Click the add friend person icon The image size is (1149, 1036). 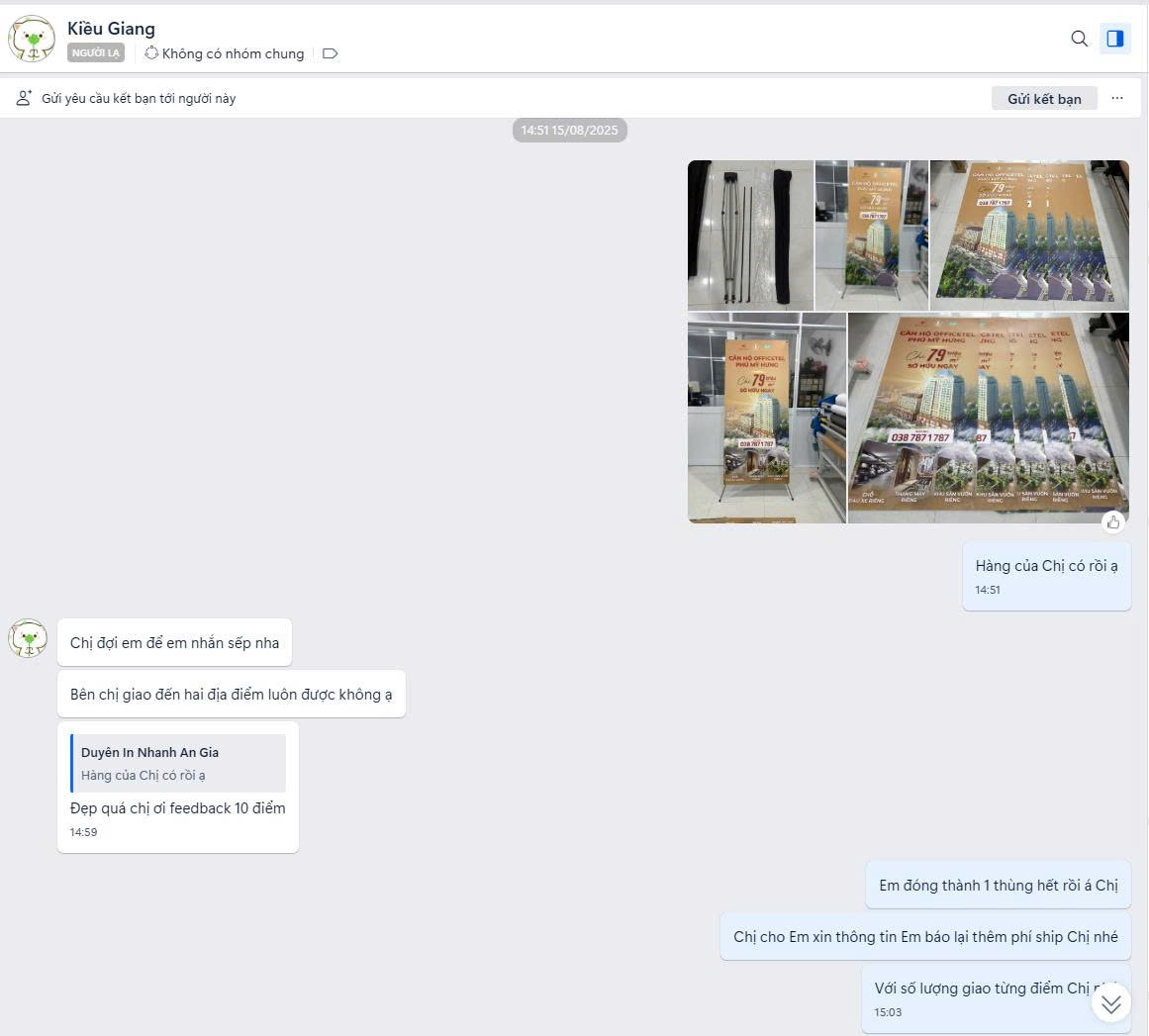pyautogui.click(x=24, y=98)
